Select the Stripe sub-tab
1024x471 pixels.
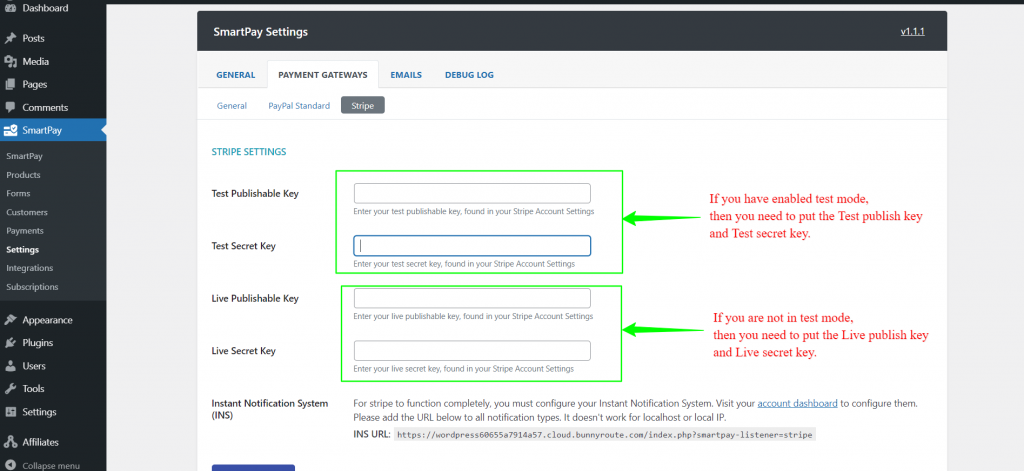tap(362, 105)
